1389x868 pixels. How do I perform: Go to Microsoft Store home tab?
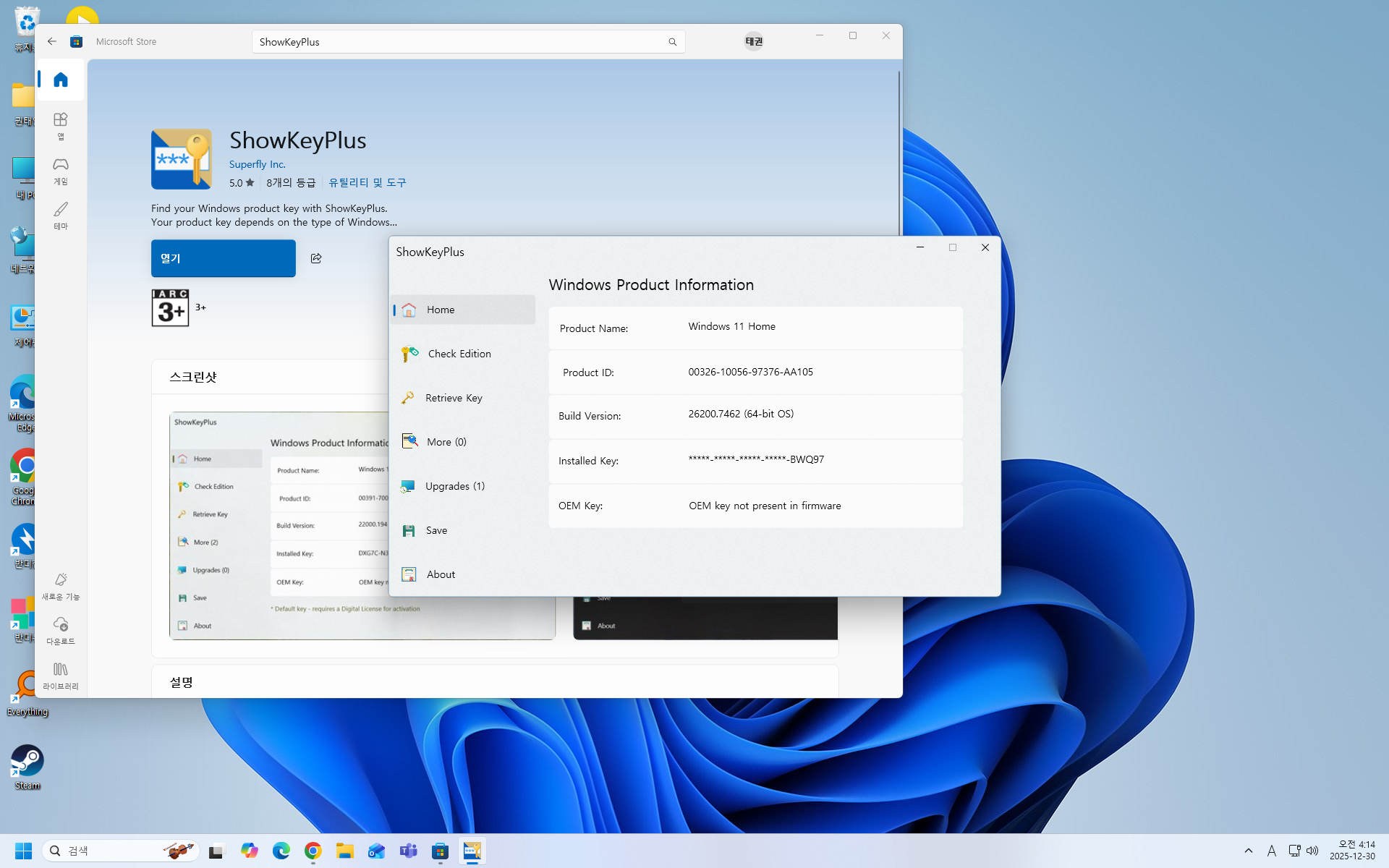click(61, 80)
